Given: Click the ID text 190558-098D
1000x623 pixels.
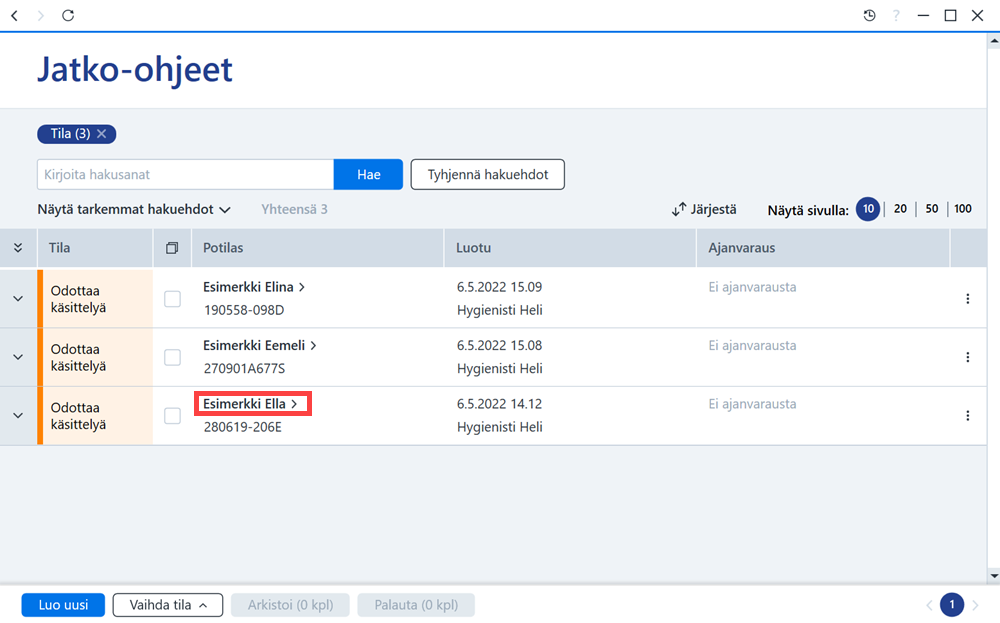Looking at the screenshot, I should point(244,311).
